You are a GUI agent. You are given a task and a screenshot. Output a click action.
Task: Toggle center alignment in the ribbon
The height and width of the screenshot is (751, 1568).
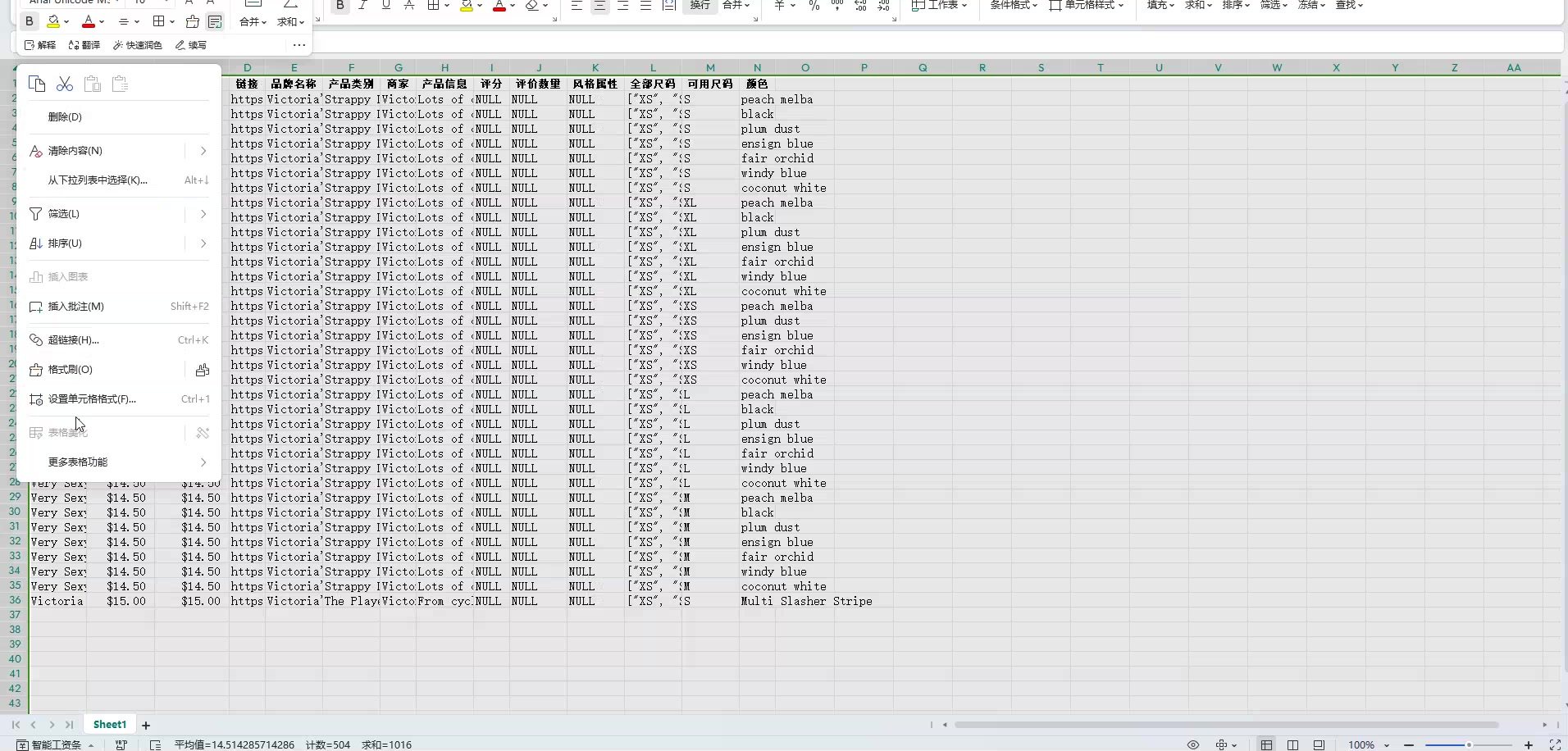tap(599, 5)
